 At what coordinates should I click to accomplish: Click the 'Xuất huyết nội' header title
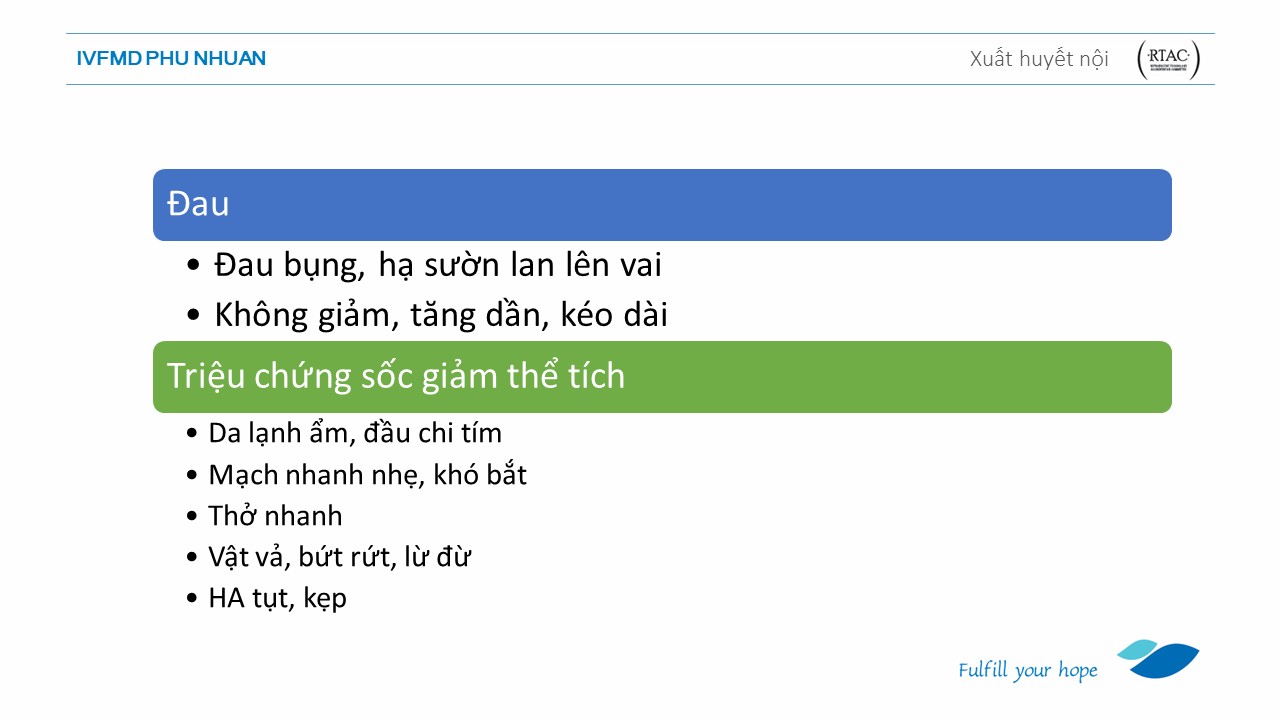[1039, 59]
